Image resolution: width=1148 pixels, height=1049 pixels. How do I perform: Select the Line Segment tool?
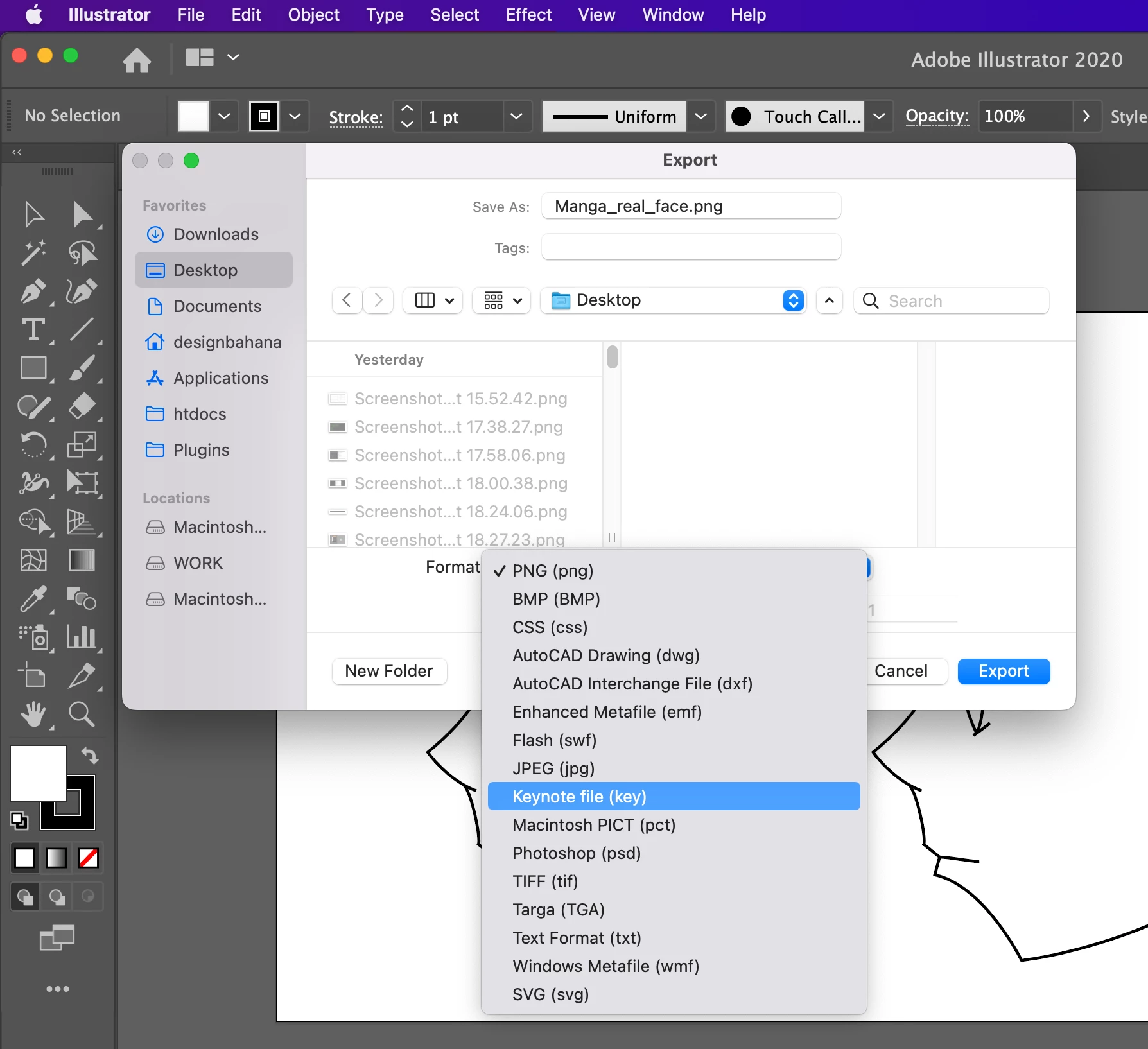pyautogui.click(x=82, y=330)
